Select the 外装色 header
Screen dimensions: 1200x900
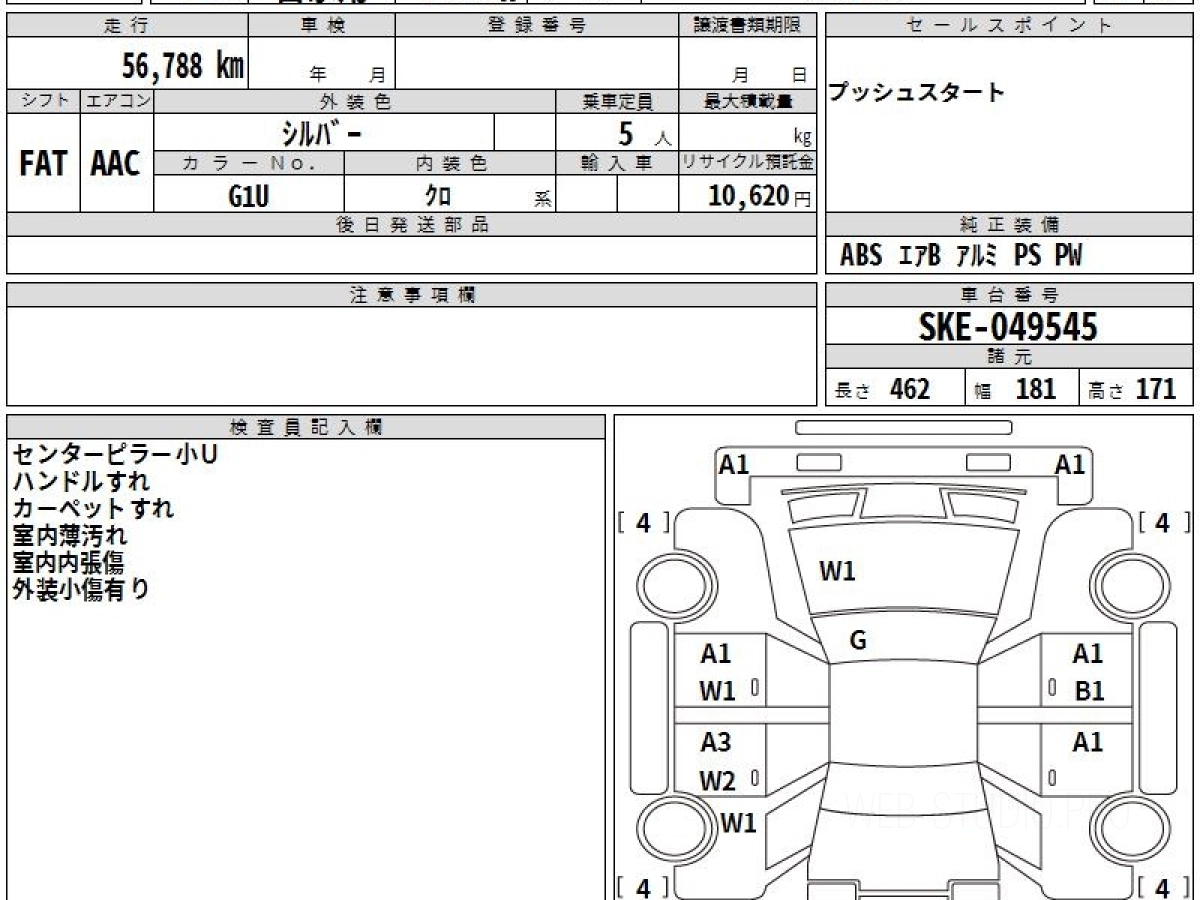tap(355, 101)
